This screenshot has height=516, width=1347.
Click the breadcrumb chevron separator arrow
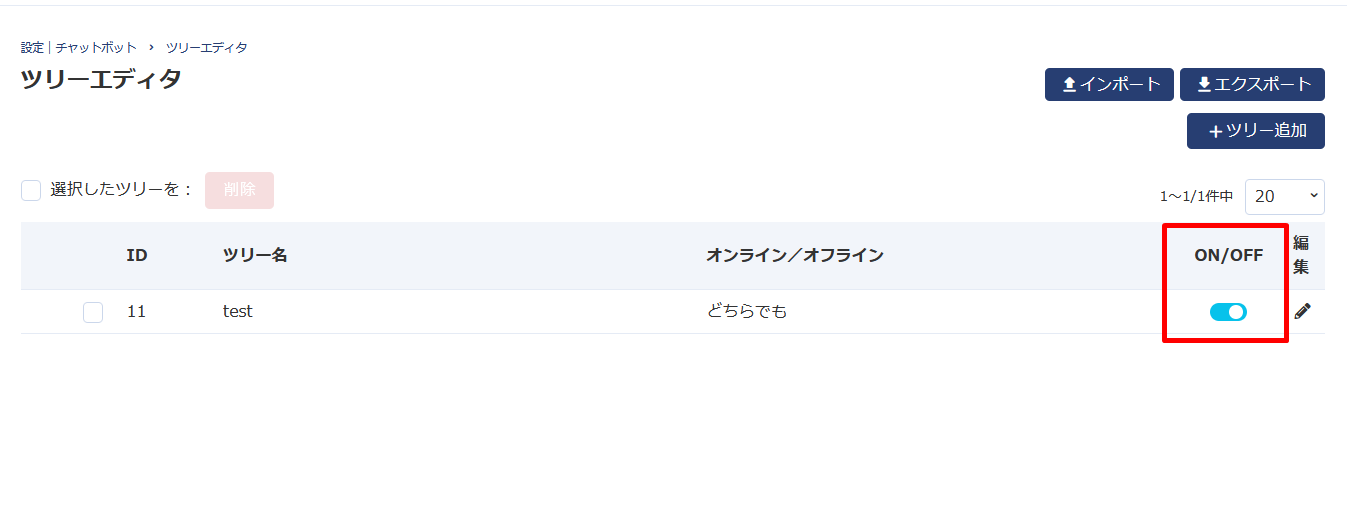point(151,47)
